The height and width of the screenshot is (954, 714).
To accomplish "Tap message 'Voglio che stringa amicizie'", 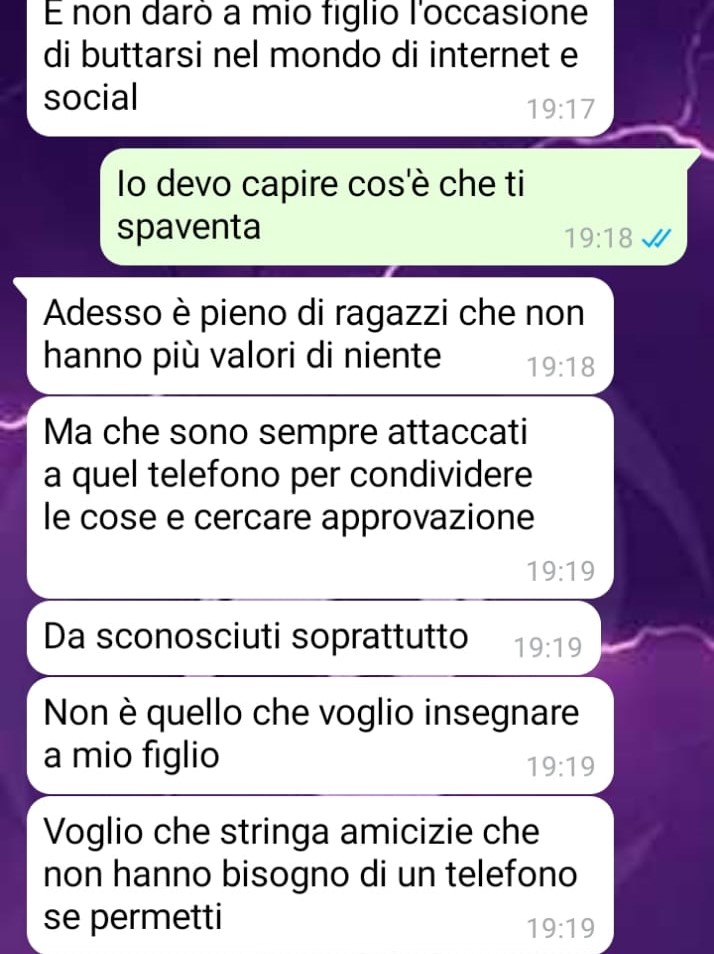I will [320, 875].
